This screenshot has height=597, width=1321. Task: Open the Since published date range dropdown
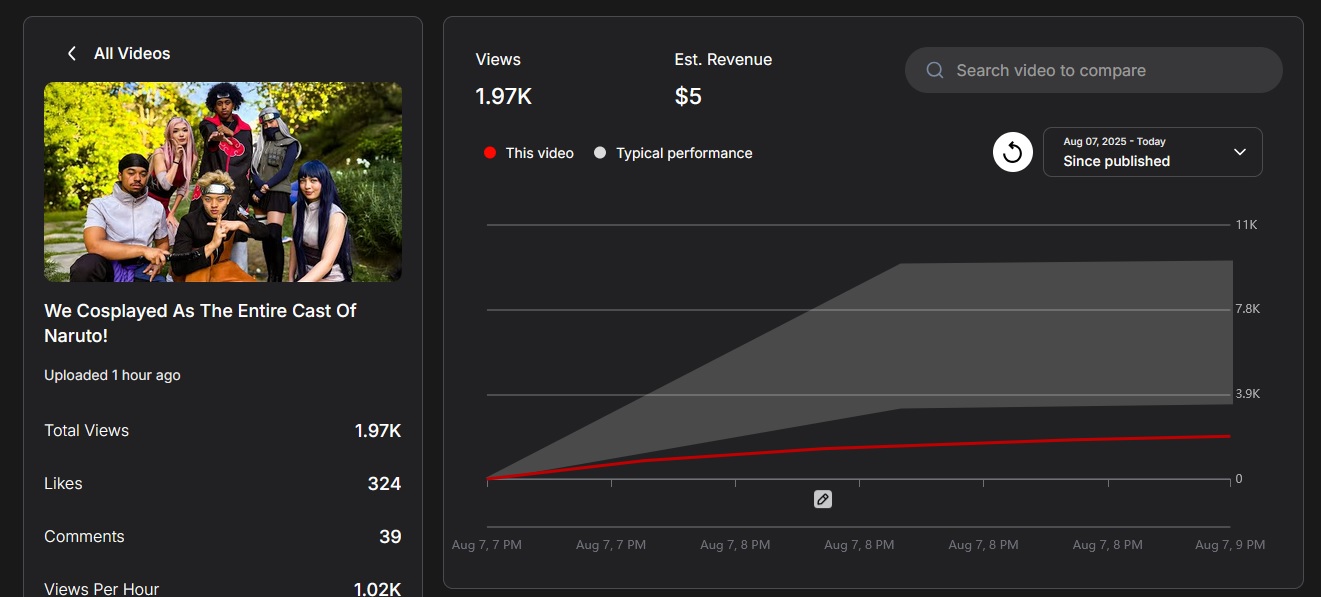pyautogui.click(x=1152, y=152)
